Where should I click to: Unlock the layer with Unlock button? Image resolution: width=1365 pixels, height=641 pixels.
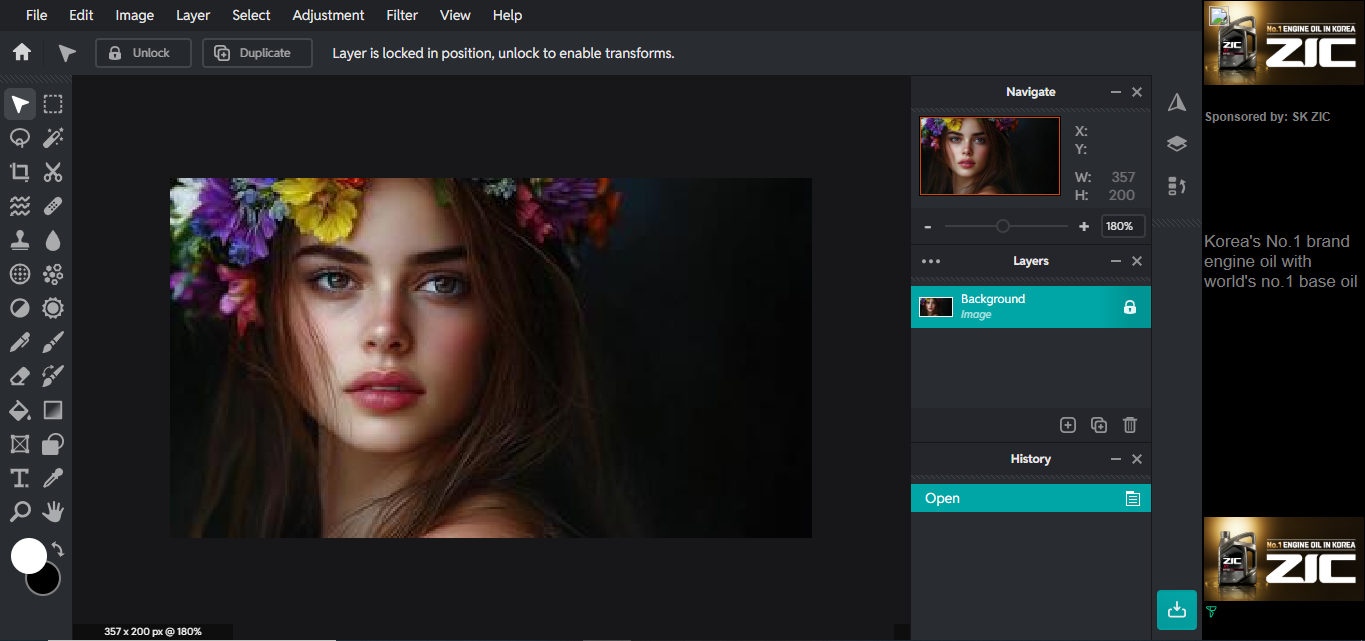[x=143, y=53]
